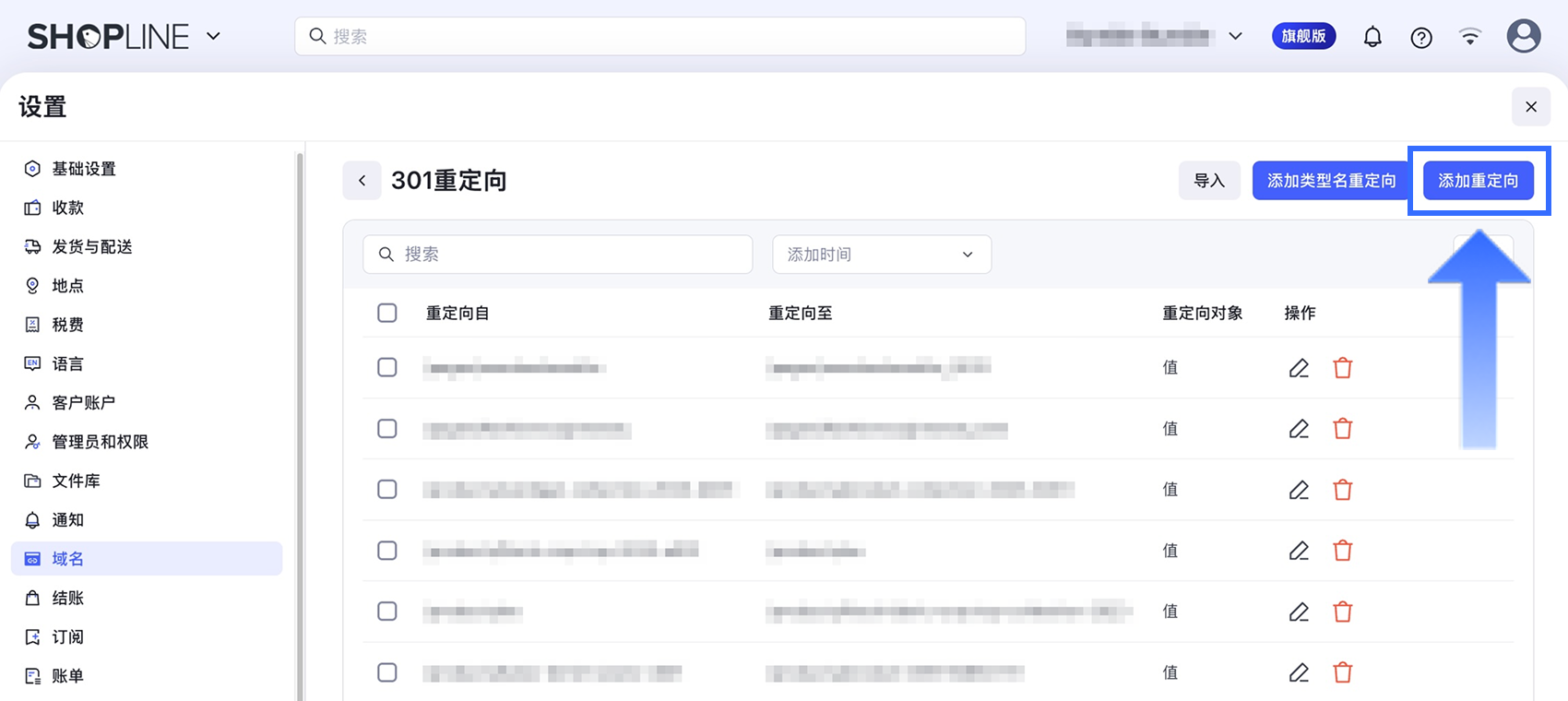Expand the store name dropdown chevron
The height and width of the screenshot is (701, 1568).
point(1236,36)
